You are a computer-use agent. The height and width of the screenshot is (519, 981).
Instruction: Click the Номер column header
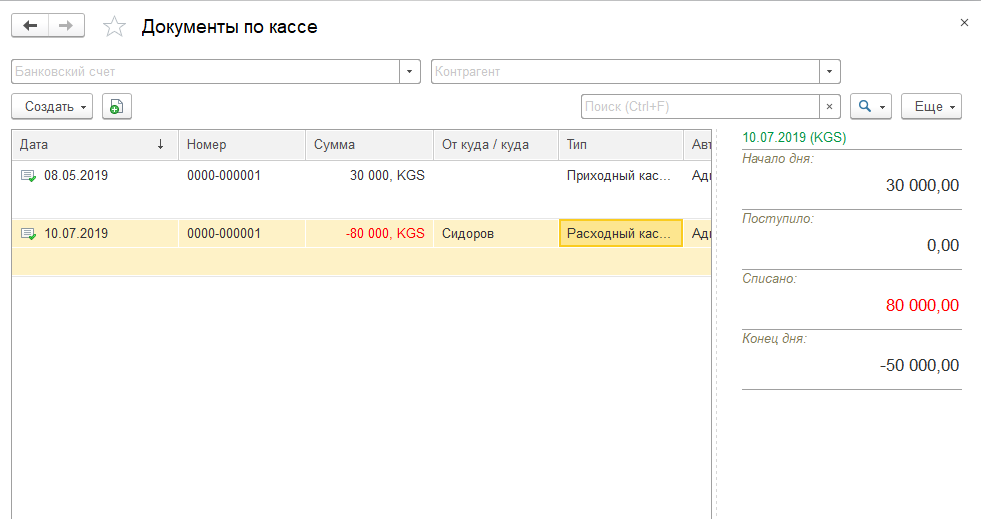pyautogui.click(x=241, y=144)
